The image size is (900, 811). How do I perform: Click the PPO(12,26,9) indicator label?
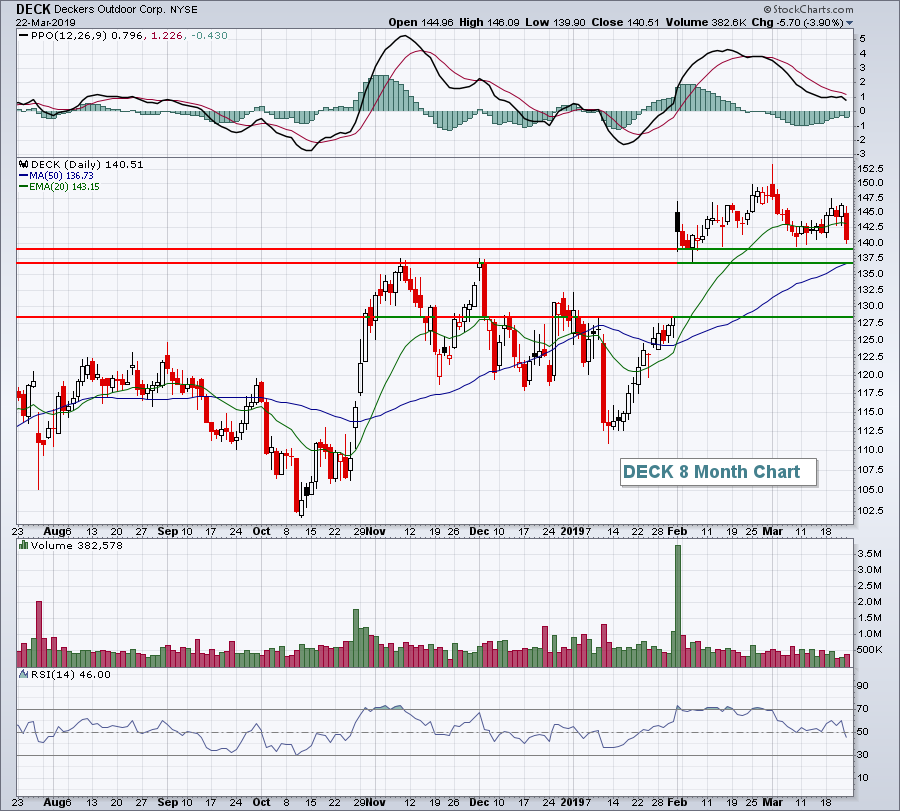pyautogui.click(x=69, y=36)
